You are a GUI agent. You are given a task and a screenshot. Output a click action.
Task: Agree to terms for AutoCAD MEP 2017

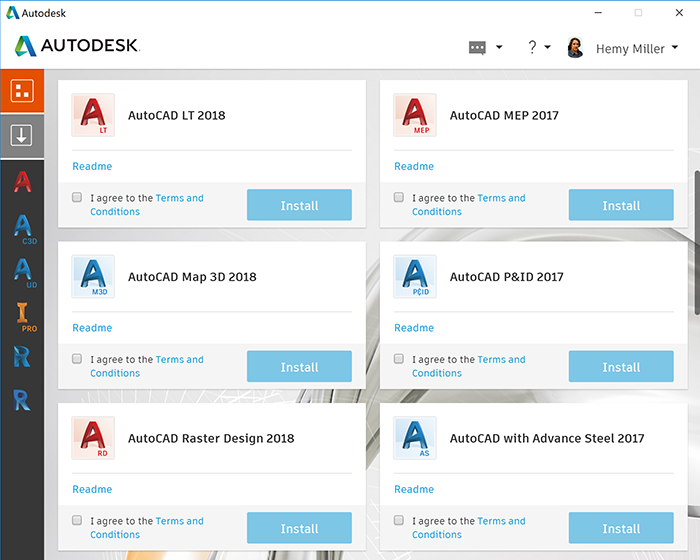point(399,197)
